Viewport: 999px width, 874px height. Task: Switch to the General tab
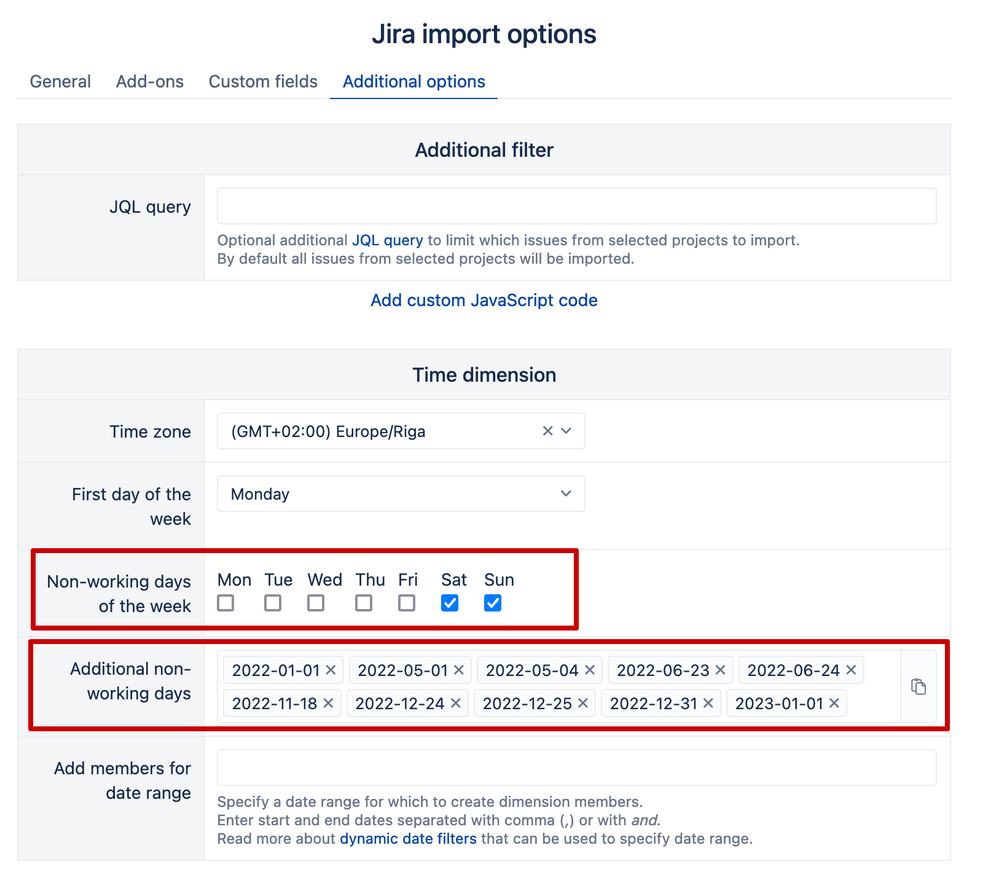[x=61, y=82]
